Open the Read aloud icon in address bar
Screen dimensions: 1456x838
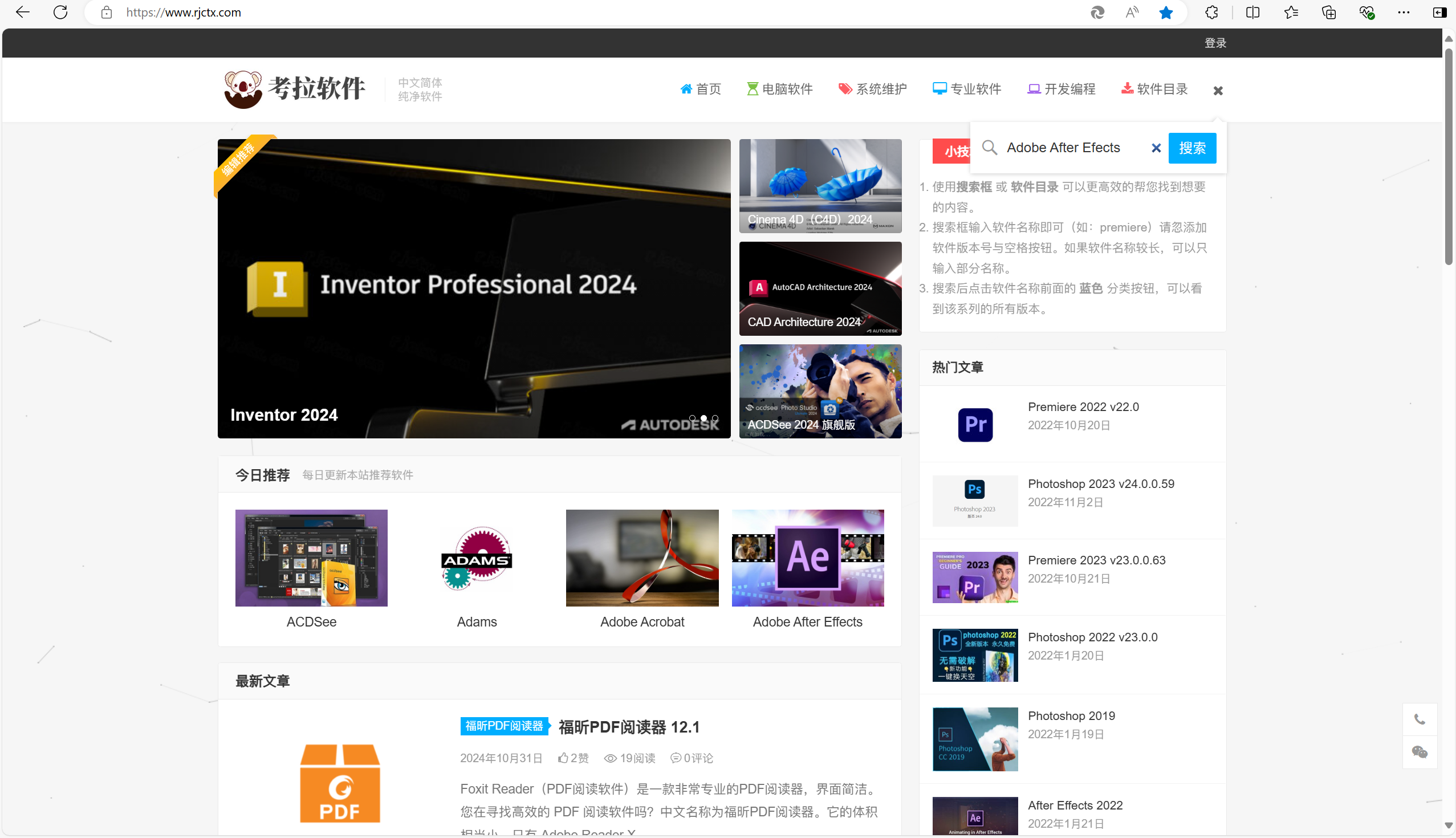(x=1132, y=12)
